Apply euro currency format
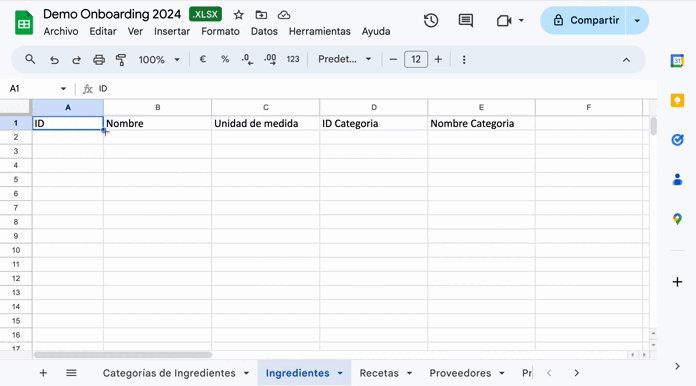This screenshot has height=386, width=696. point(203,59)
